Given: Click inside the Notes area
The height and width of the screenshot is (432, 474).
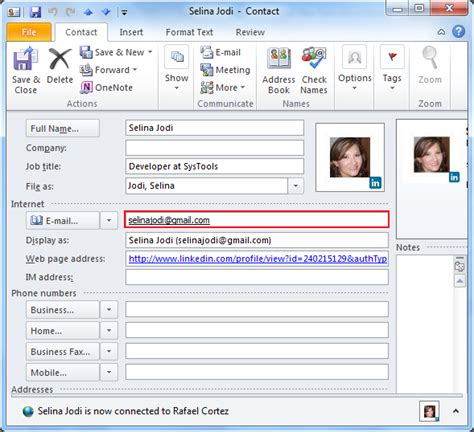Looking at the screenshot, I should click(425, 323).
